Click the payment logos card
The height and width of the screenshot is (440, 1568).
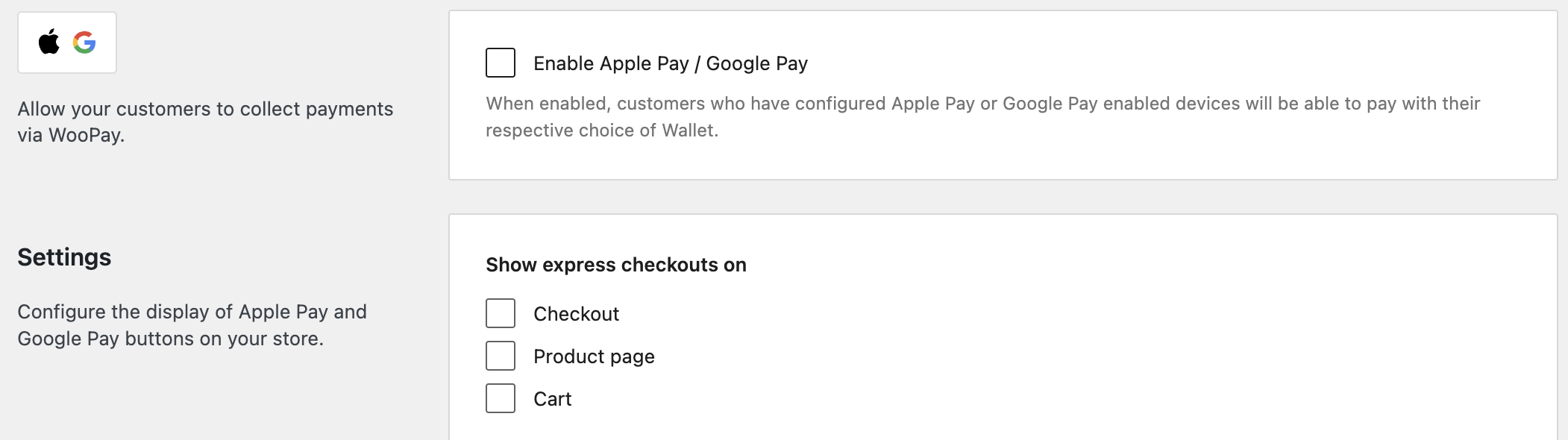click(x=67, y=43)
